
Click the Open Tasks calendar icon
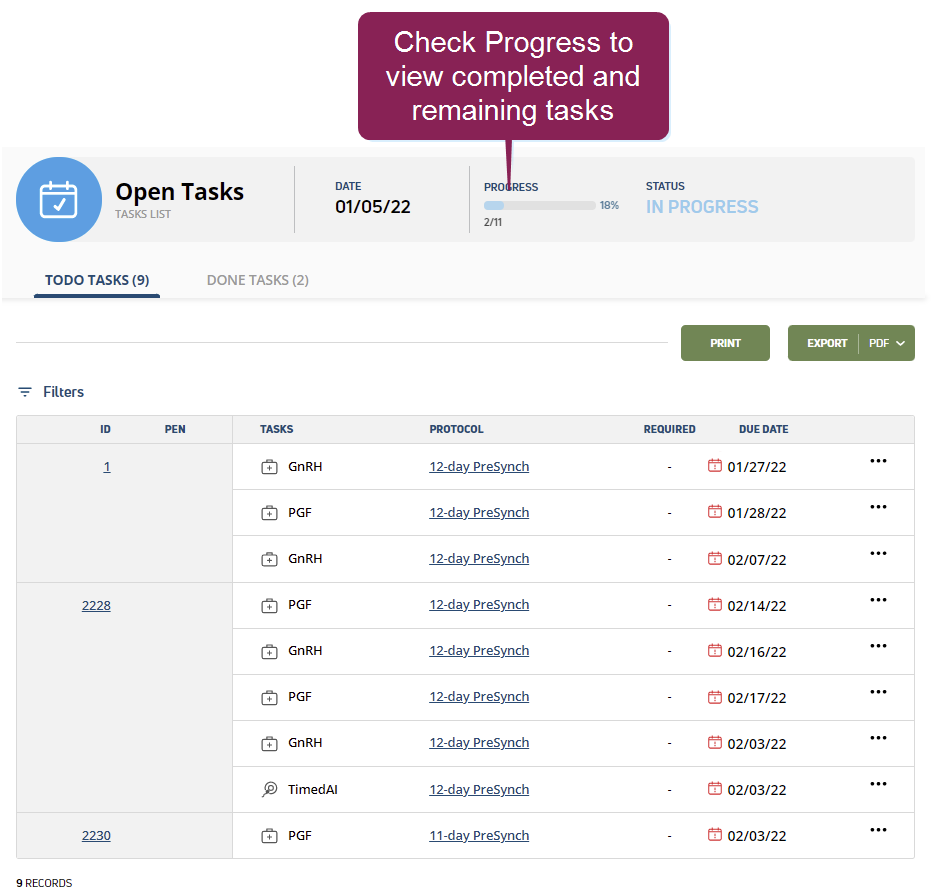[58, 200]
